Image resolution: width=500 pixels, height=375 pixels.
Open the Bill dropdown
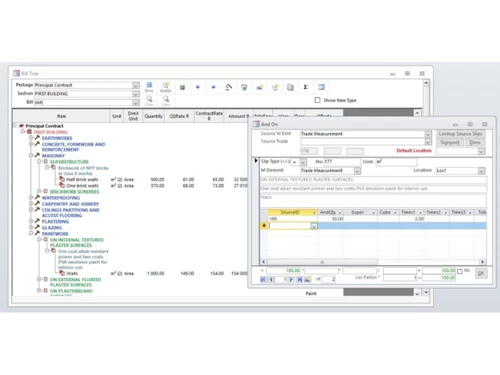pyautogui.click(x=135, y=102)
